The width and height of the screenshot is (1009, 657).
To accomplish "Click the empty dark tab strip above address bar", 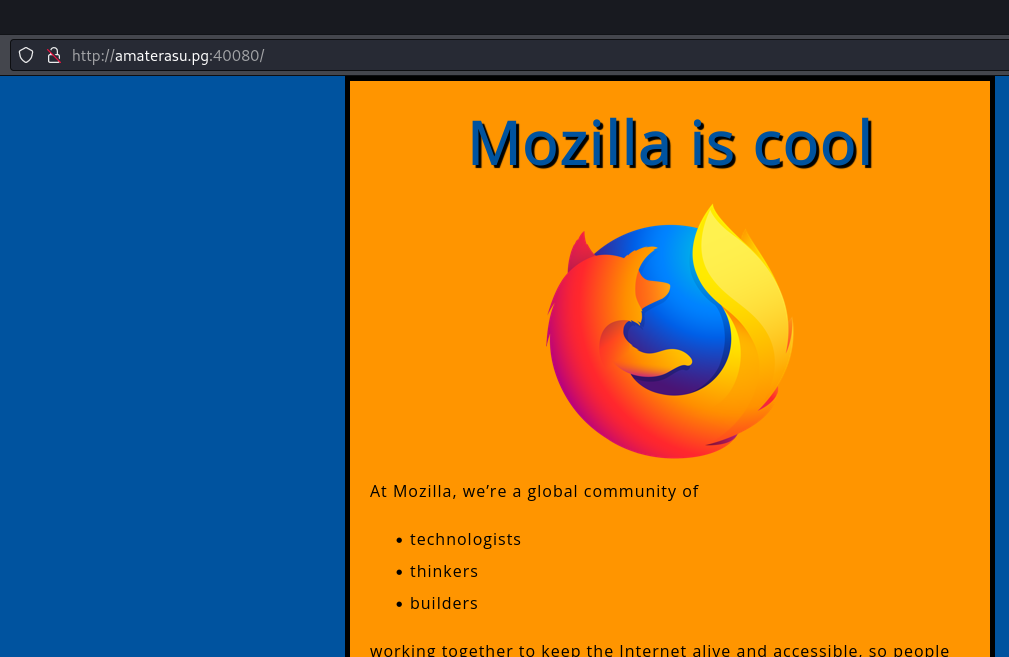I will 500,17.
